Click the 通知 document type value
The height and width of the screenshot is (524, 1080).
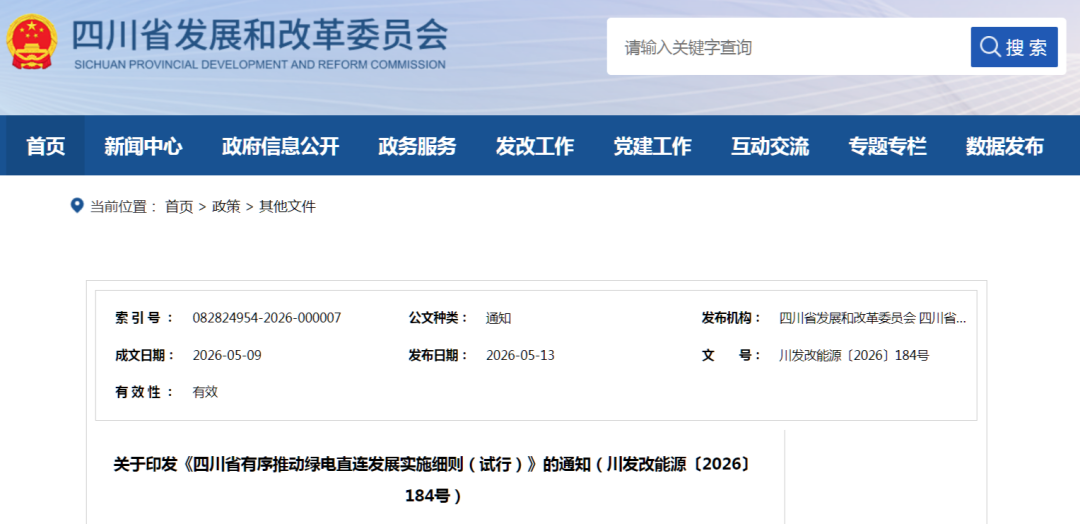499,318
